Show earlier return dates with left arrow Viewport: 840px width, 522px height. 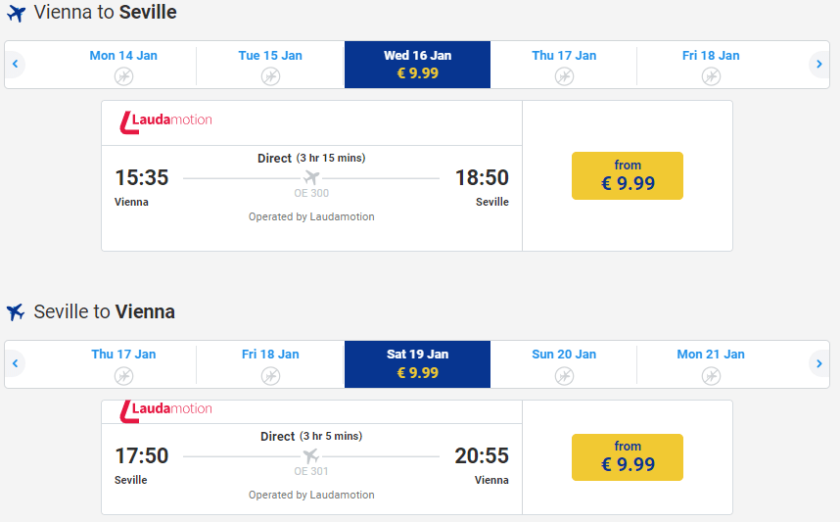15,363
